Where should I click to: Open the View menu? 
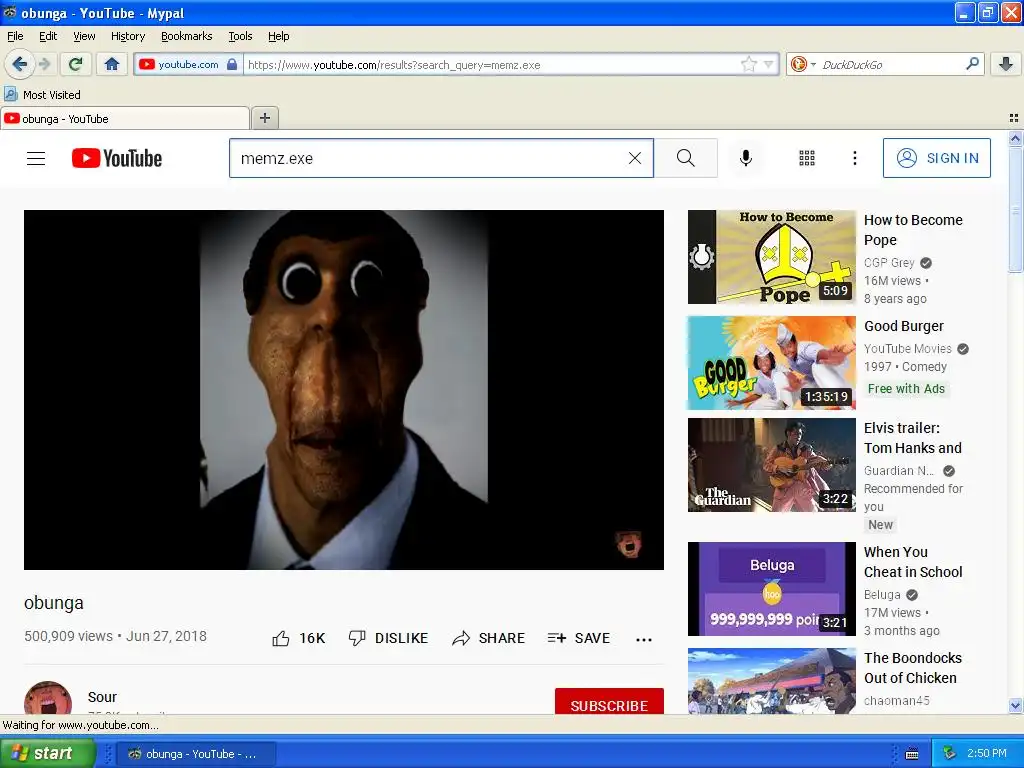click(84, 37)
